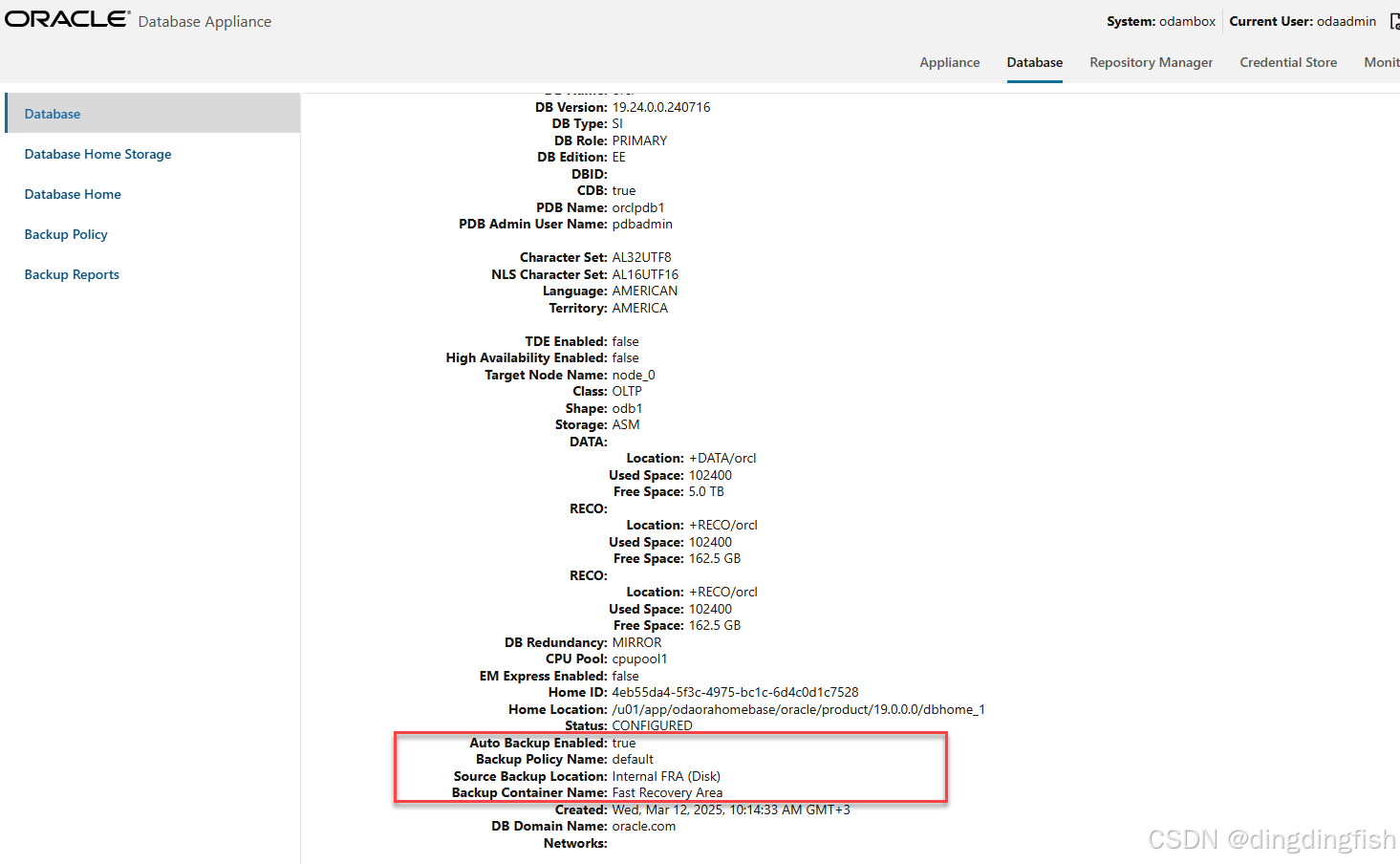Click DB Domain Name value oracle.com
Image resolution: width=1400 pixels, height=864 pixels.
coord(644,826)
